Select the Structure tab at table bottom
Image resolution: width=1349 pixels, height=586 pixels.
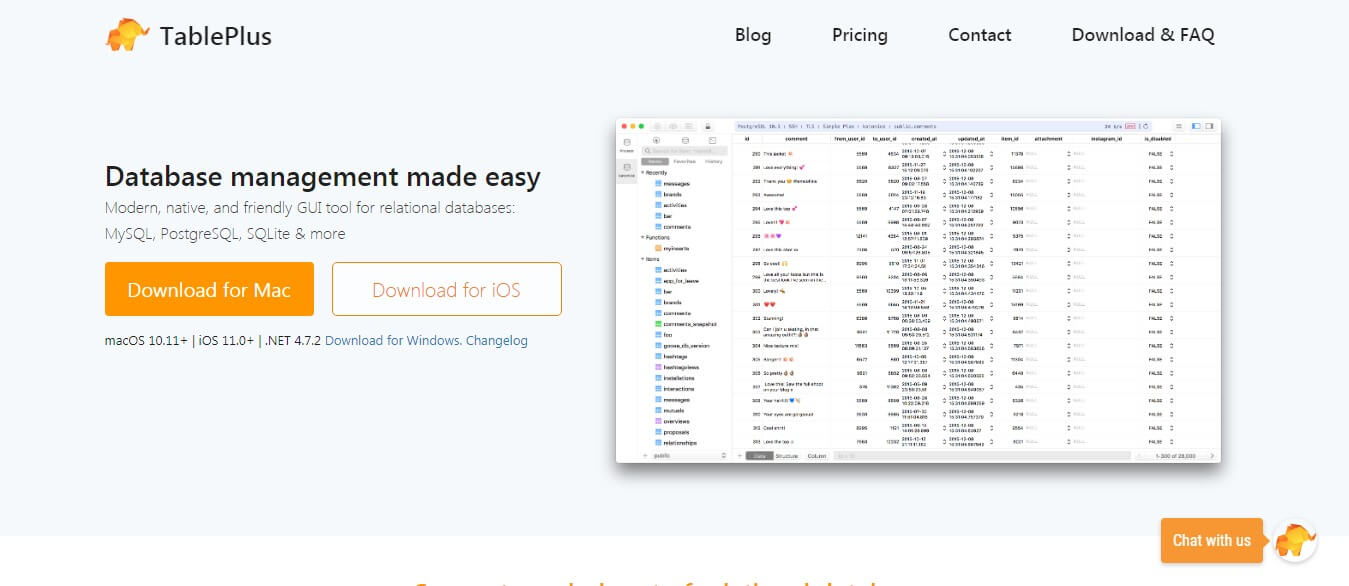tap(786, 456)
